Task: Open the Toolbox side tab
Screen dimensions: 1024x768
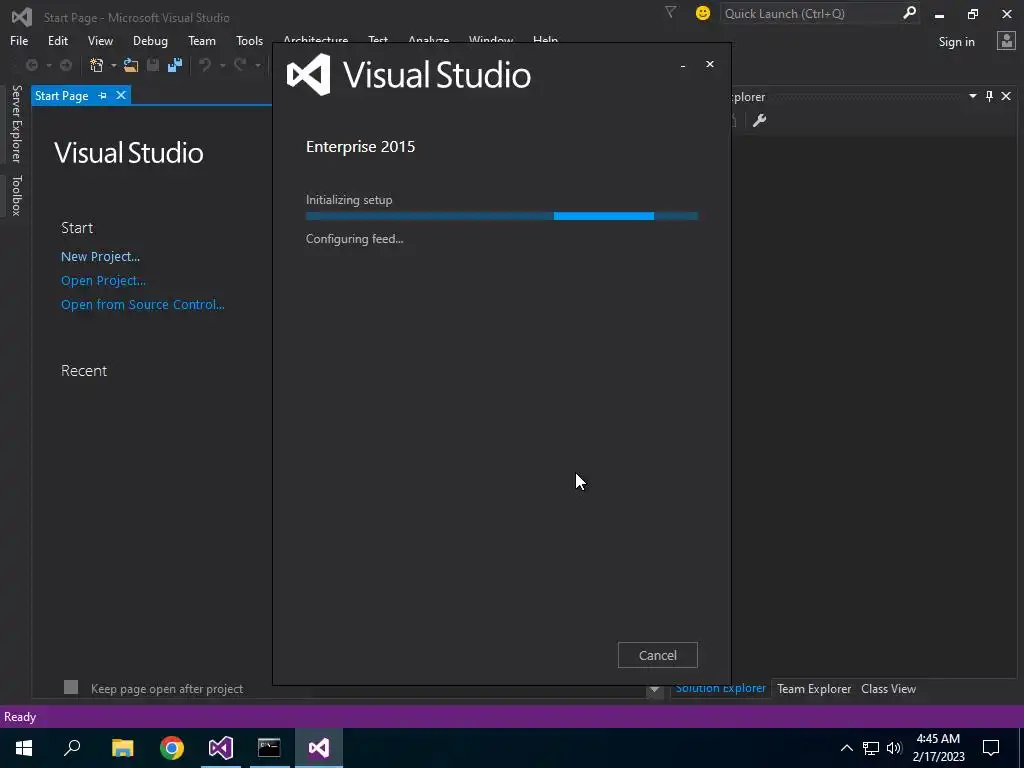Action: coord(16,195)
